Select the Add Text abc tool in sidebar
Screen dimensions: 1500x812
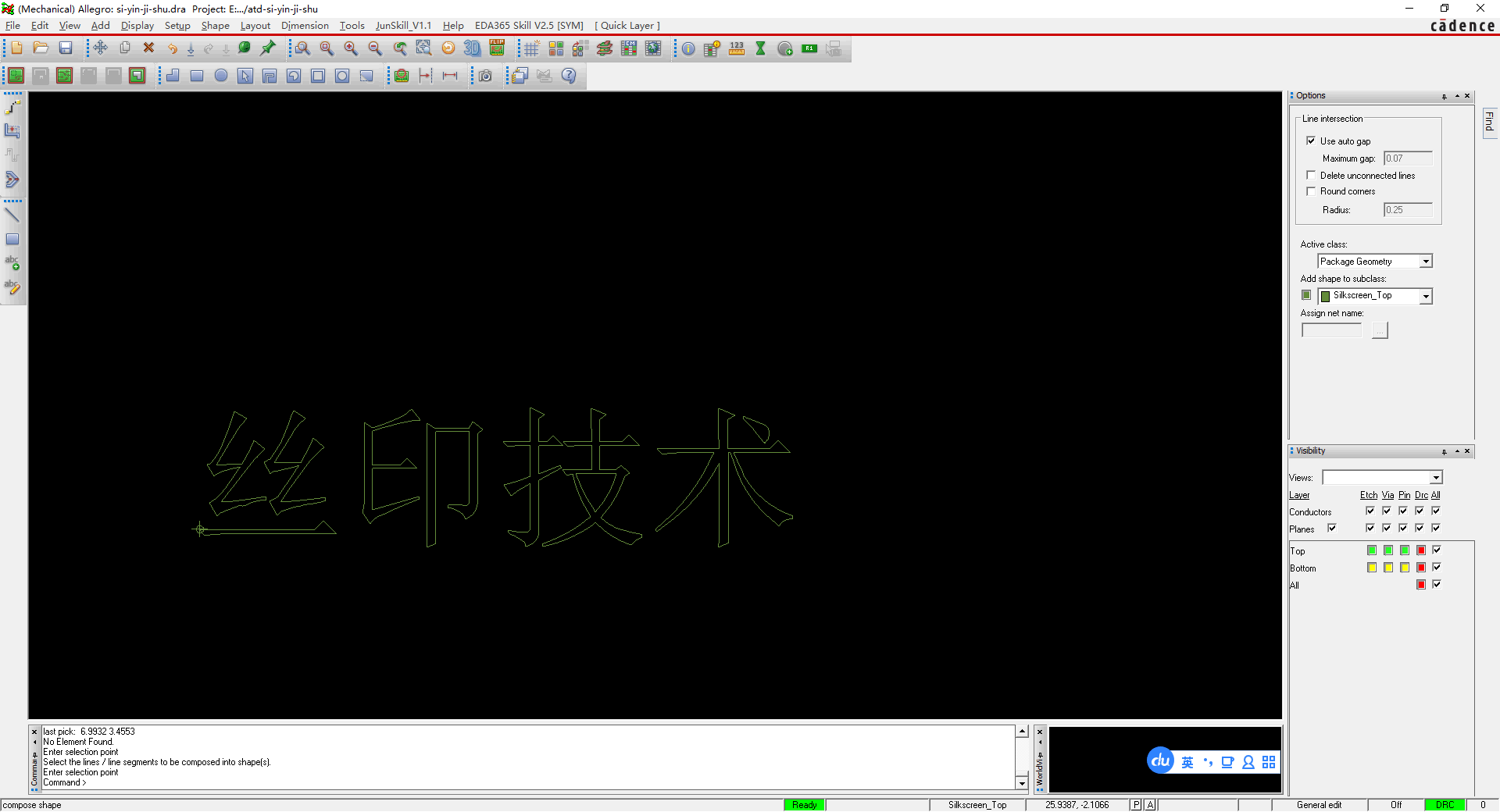pyautogui.click(x=12, y=263)
